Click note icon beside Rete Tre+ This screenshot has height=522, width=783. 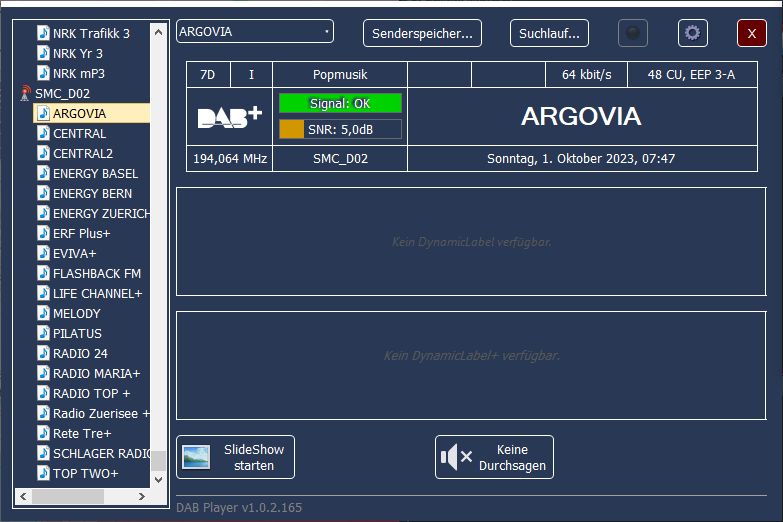tap(43, 433)
